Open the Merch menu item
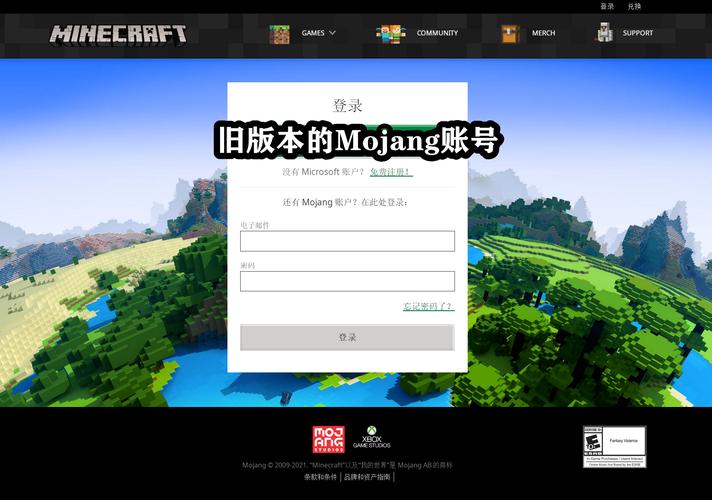The image size is (712, 500). [x=544, y=33]
